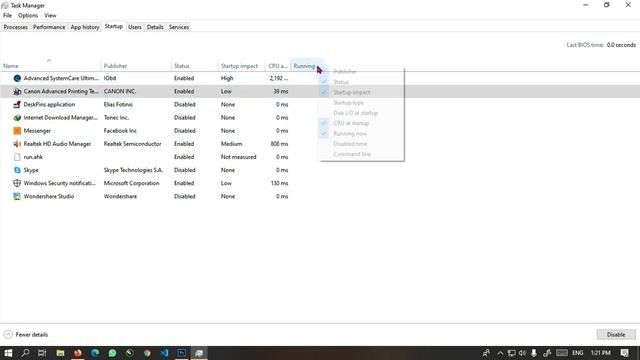This screenshot has height=360, width=640.
Task: Open the notification center icon
Action: pyautogui.click(x=624, y=353)
